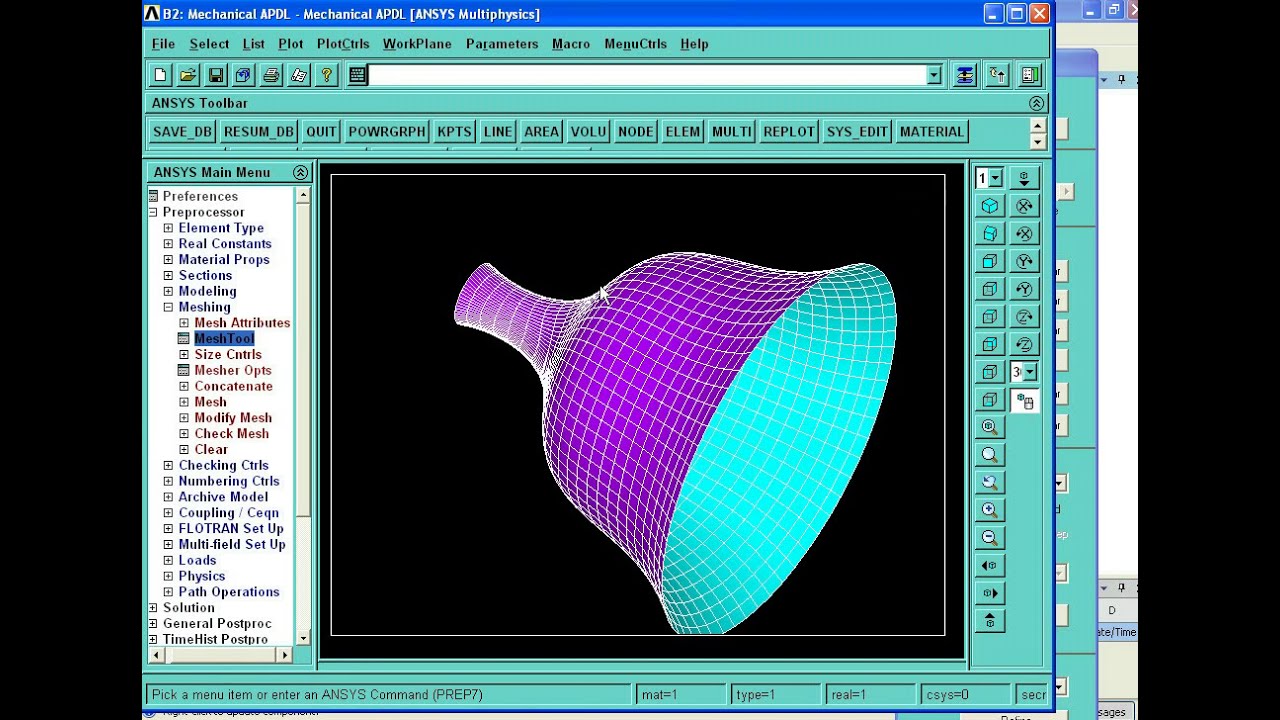Open the Select menu
This screenshot has height=720, width=1280.
pyautogui.click(x=209, y=44)
